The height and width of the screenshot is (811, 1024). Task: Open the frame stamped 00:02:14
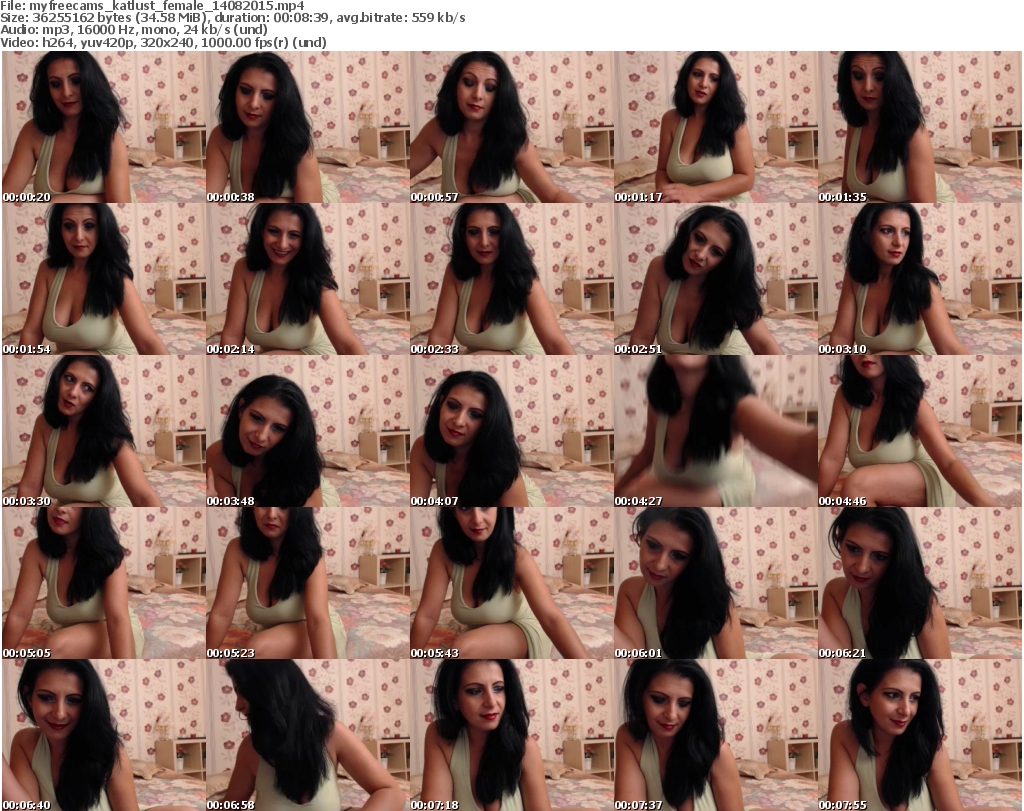pos(308,279)
